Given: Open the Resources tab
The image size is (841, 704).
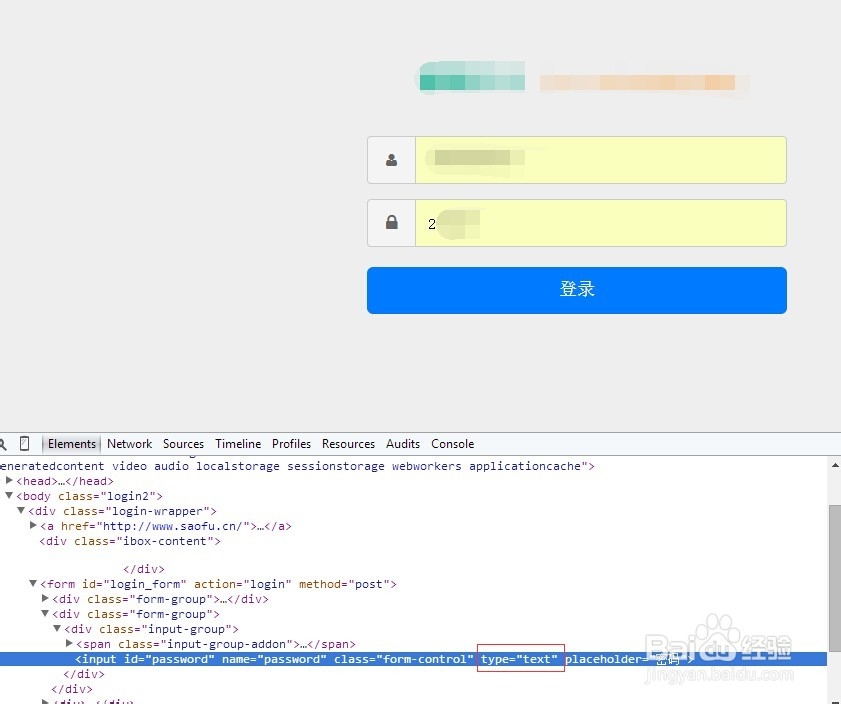Looking at the screenshot, I should click(348, 444).
